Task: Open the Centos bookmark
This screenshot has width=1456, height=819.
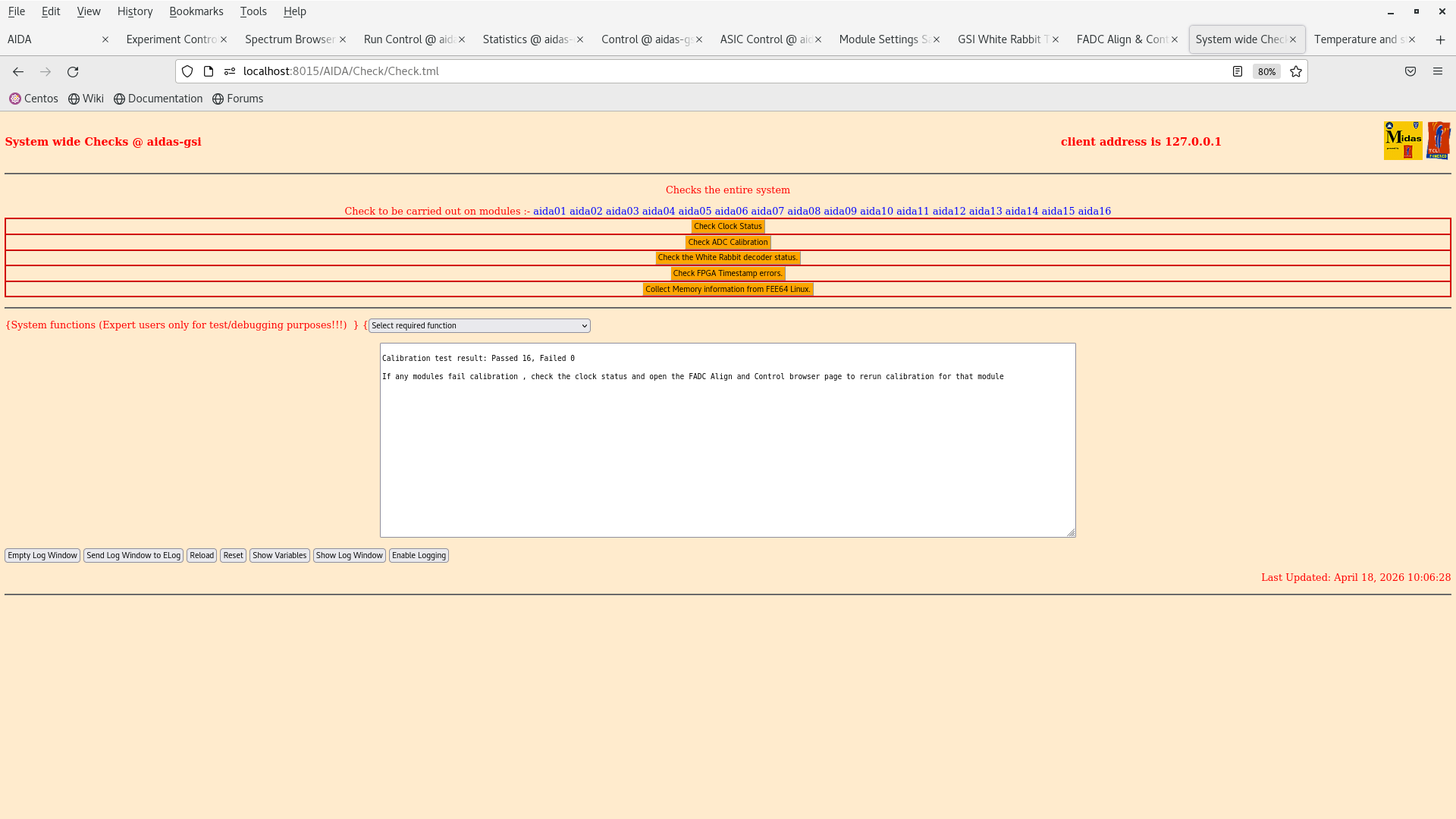Action: (x=33, y=99)
